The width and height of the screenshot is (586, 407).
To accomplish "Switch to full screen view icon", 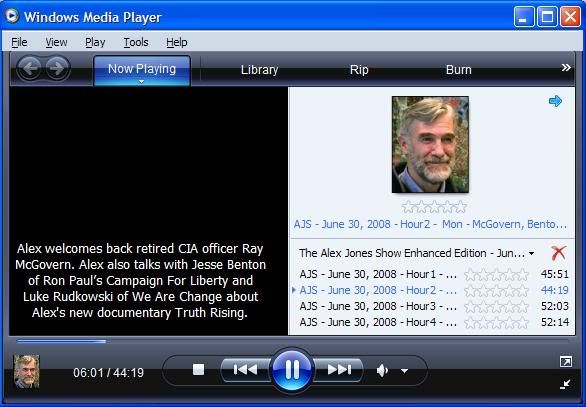I will (x=566, y=361).
